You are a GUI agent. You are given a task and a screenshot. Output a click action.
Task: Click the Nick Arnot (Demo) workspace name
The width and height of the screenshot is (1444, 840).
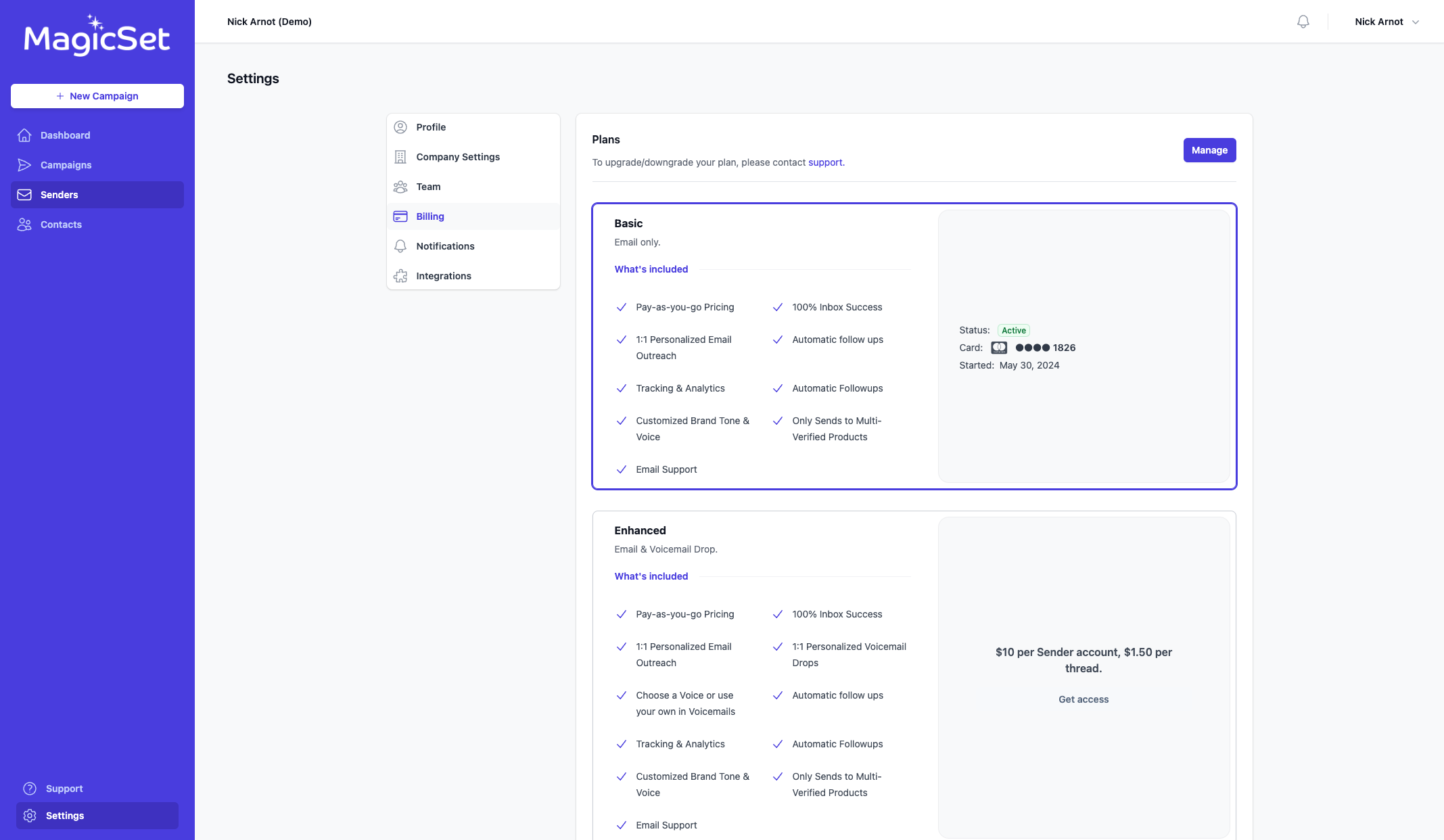pyautogui.click(x=269, y=22)
